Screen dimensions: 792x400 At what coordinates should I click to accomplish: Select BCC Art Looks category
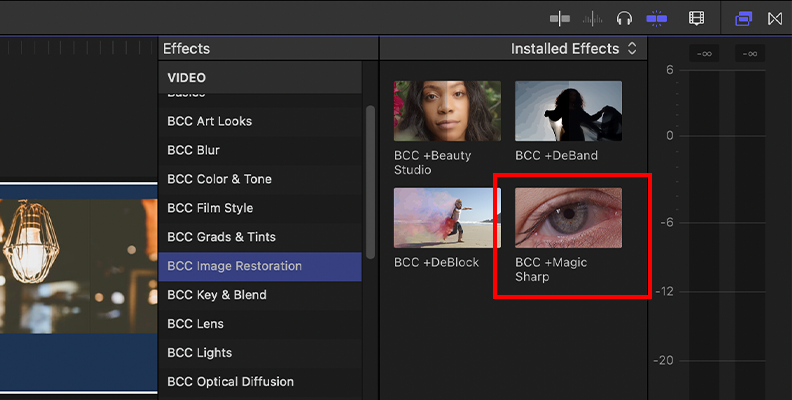260,121
